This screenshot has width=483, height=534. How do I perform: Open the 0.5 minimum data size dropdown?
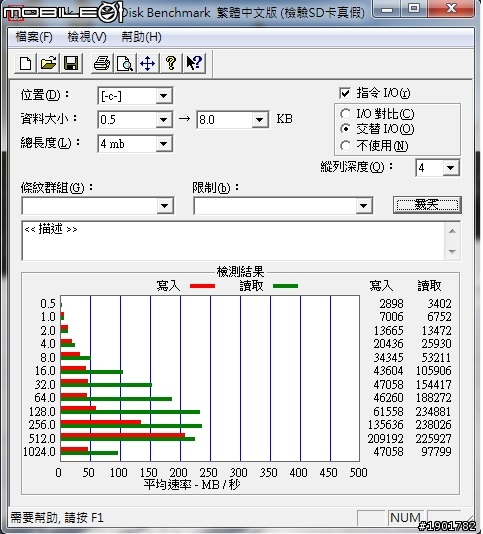point(163,120)
